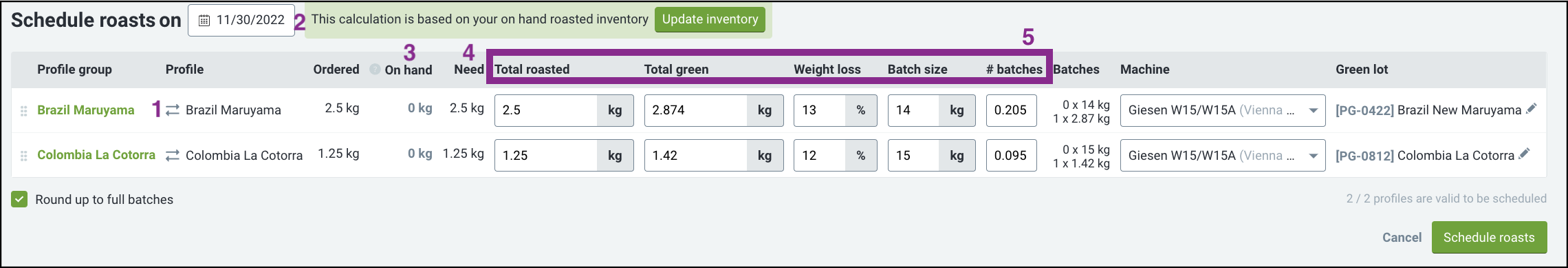
Task: Click info icon next to On hand
Action: tap(375, 69)
